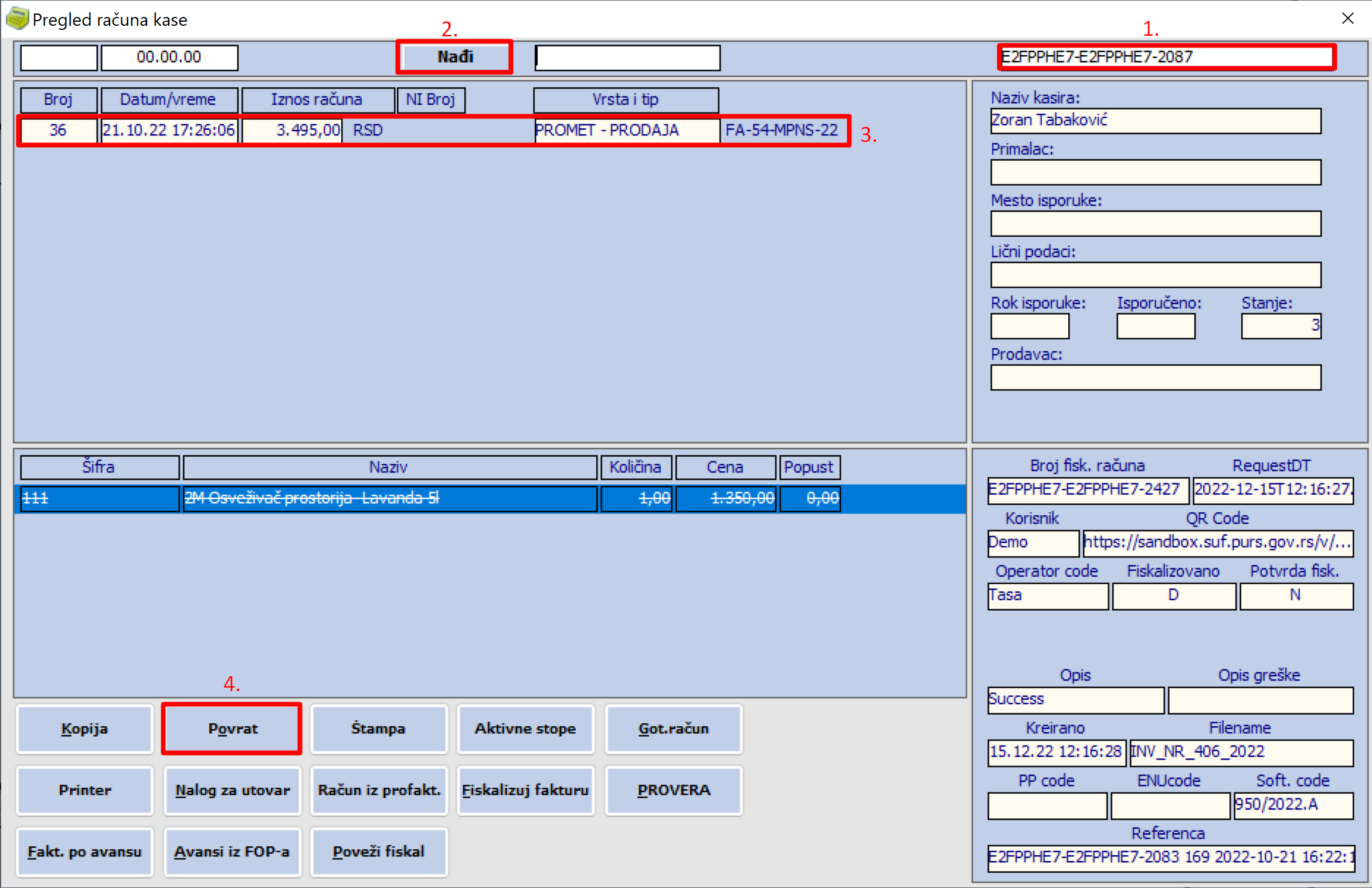1372x888 pixels.
Task: Click the date field showing 00.00.00
Action: tap(169, 57)
